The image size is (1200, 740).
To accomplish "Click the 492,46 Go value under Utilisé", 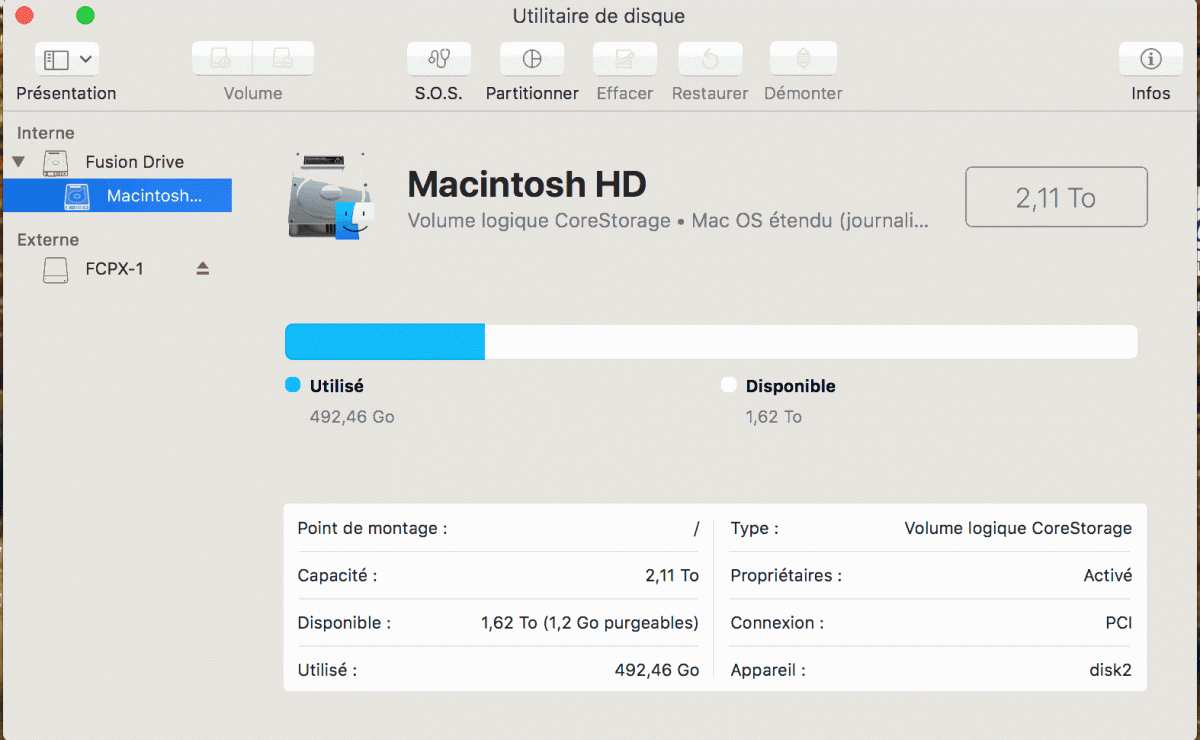I will 352,417.
